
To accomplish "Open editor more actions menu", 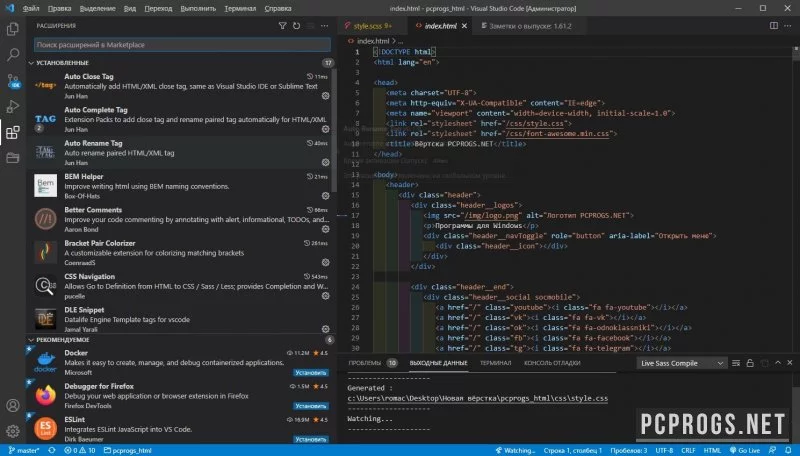I will [x=788, y=26].
